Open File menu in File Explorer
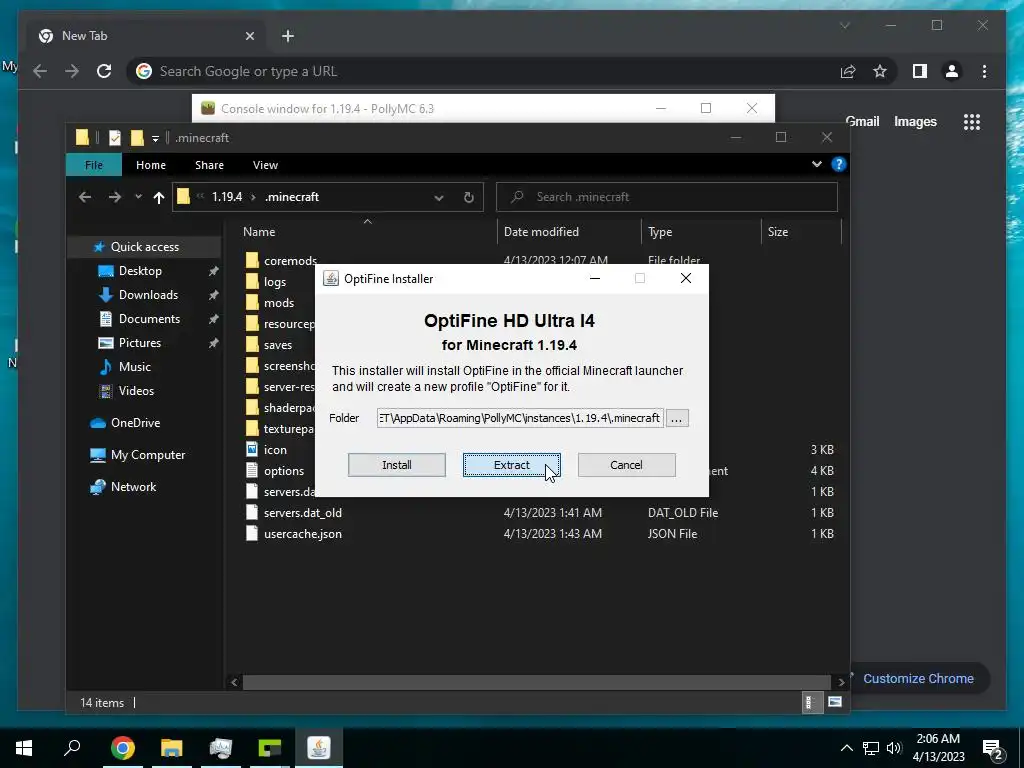 tap(94, 165)
